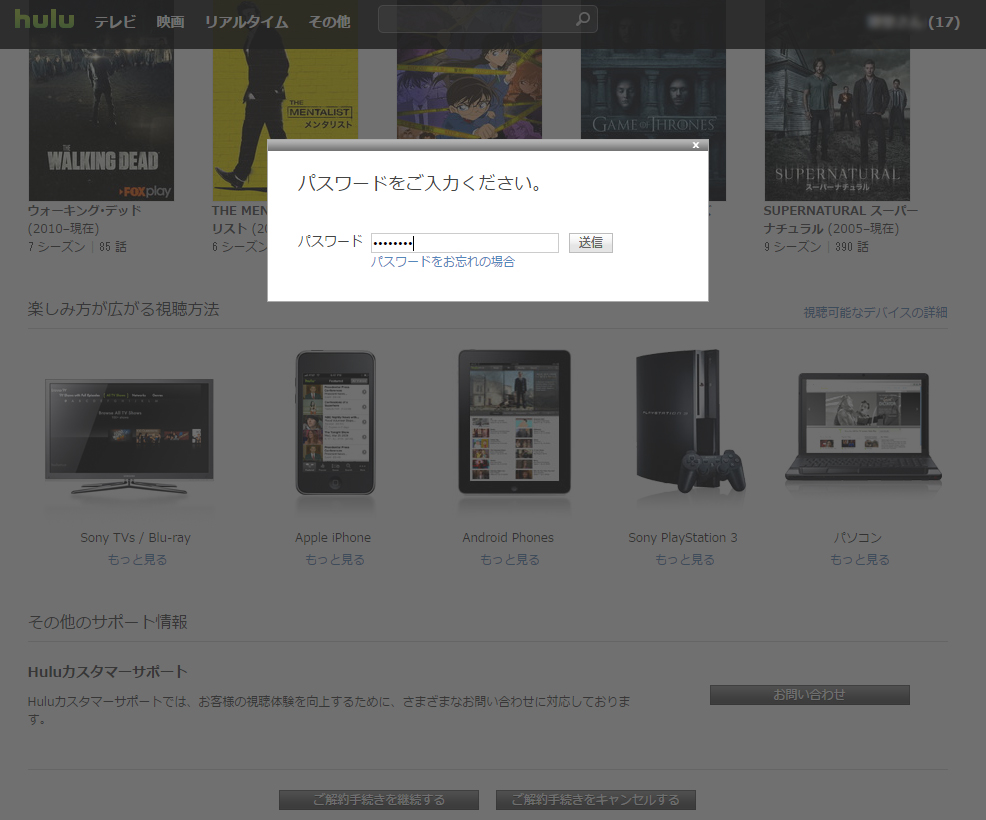986x820 pixels.
Task: Click 9 シーズン | 390 話 text
Action: pyautogui.click(x=816, y=247)
